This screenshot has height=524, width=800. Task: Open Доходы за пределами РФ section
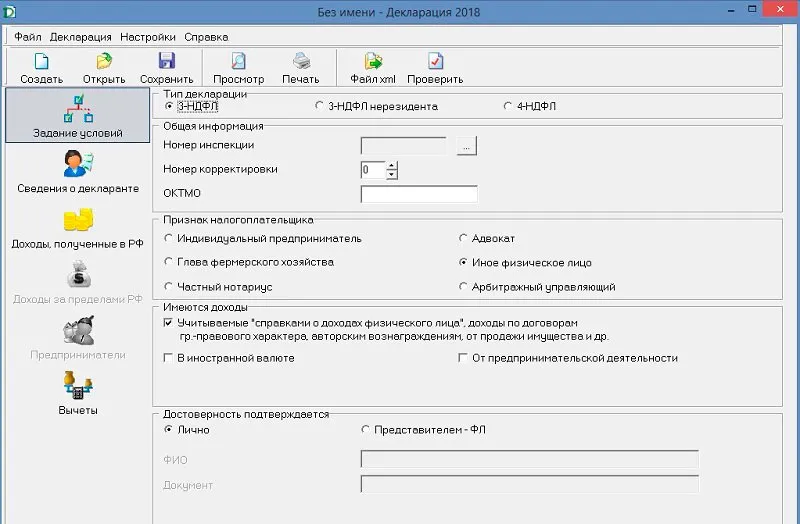tap(78, 283)
